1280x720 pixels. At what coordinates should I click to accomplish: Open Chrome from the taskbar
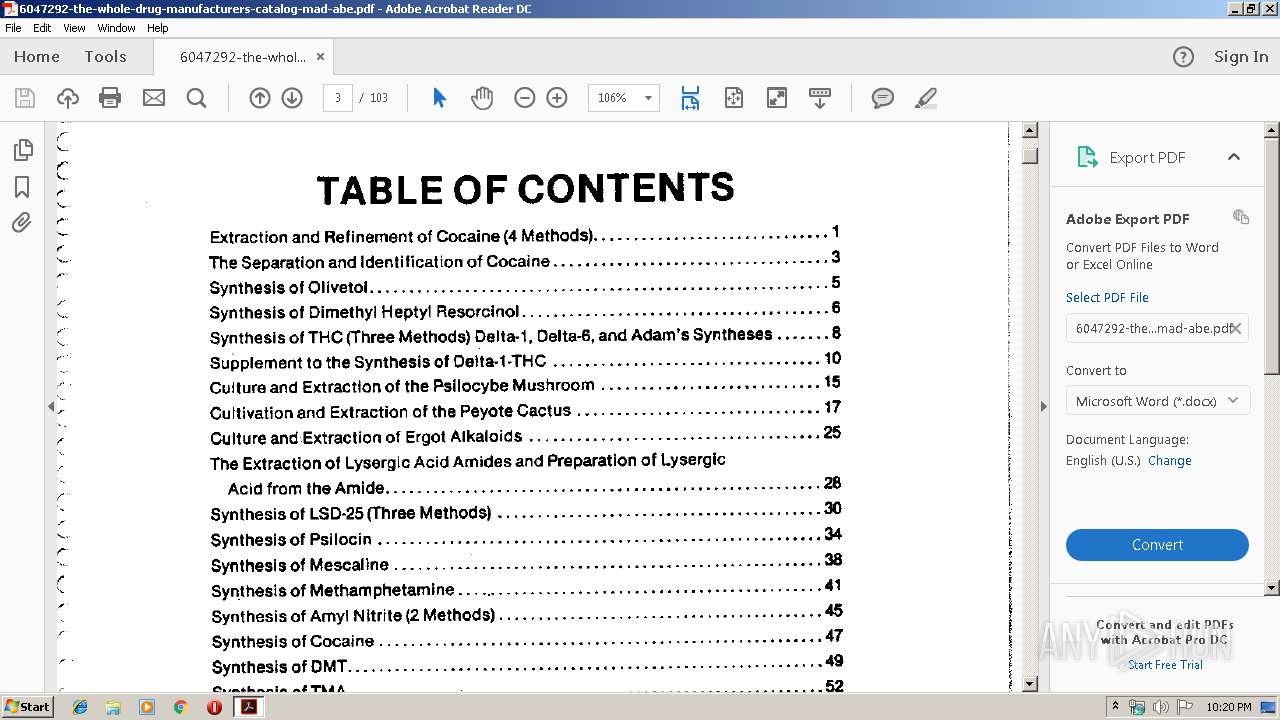180,707
